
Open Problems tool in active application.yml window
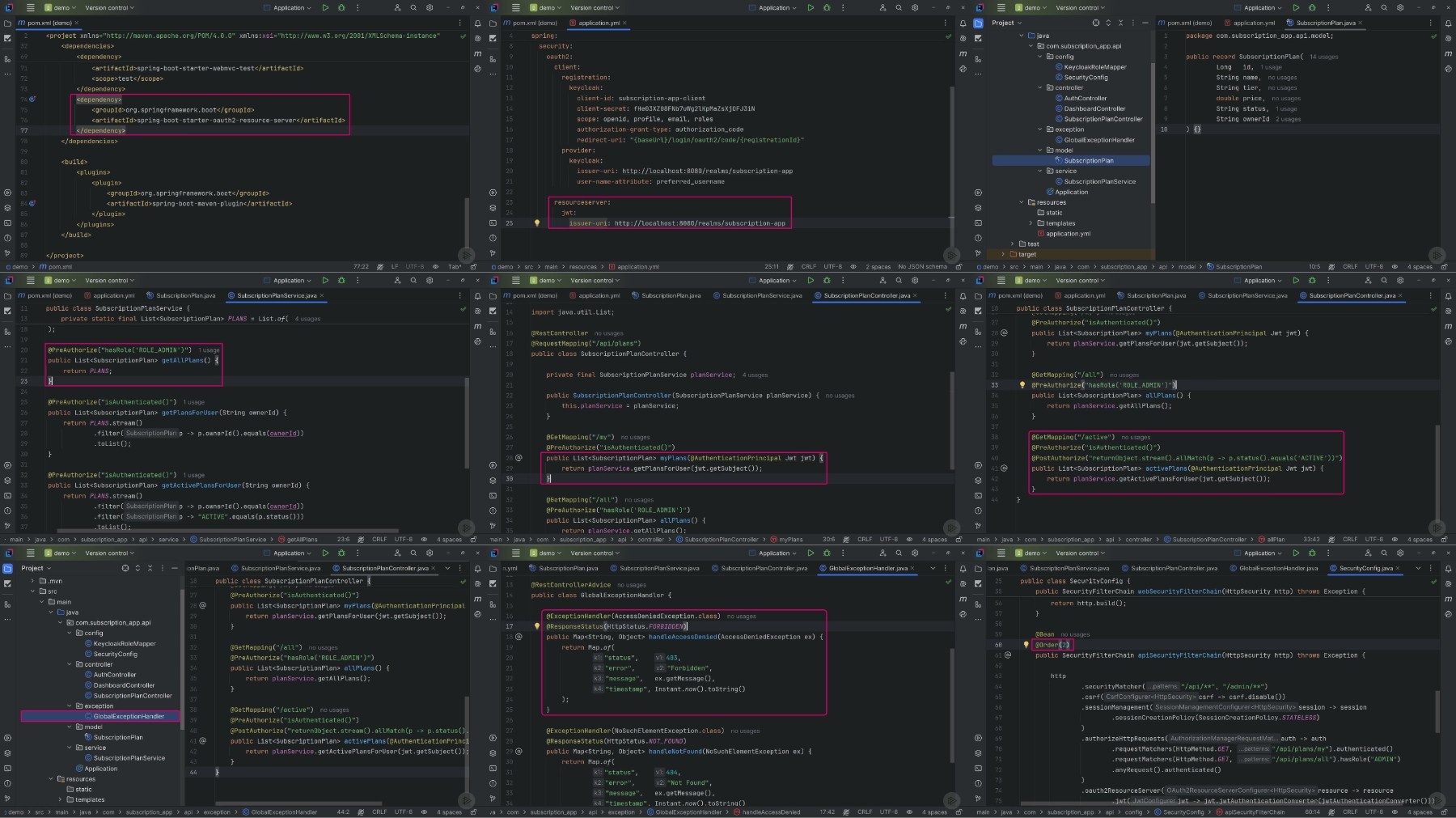tap(493, 238)
